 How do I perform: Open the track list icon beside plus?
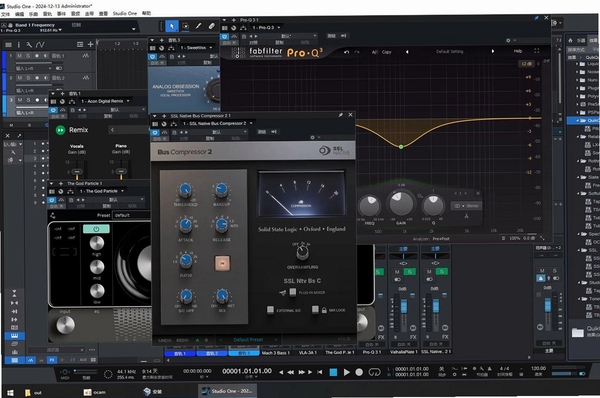80,44
